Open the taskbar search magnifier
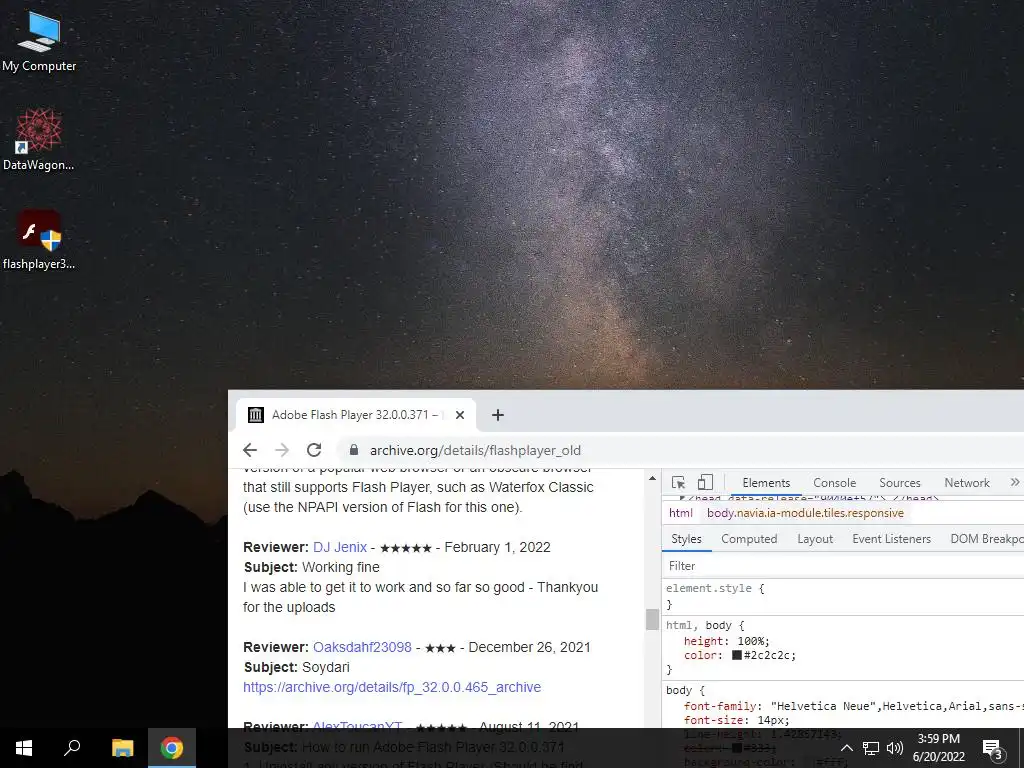The height and width of the screenshot is (768, 1024). pos(72,748)
